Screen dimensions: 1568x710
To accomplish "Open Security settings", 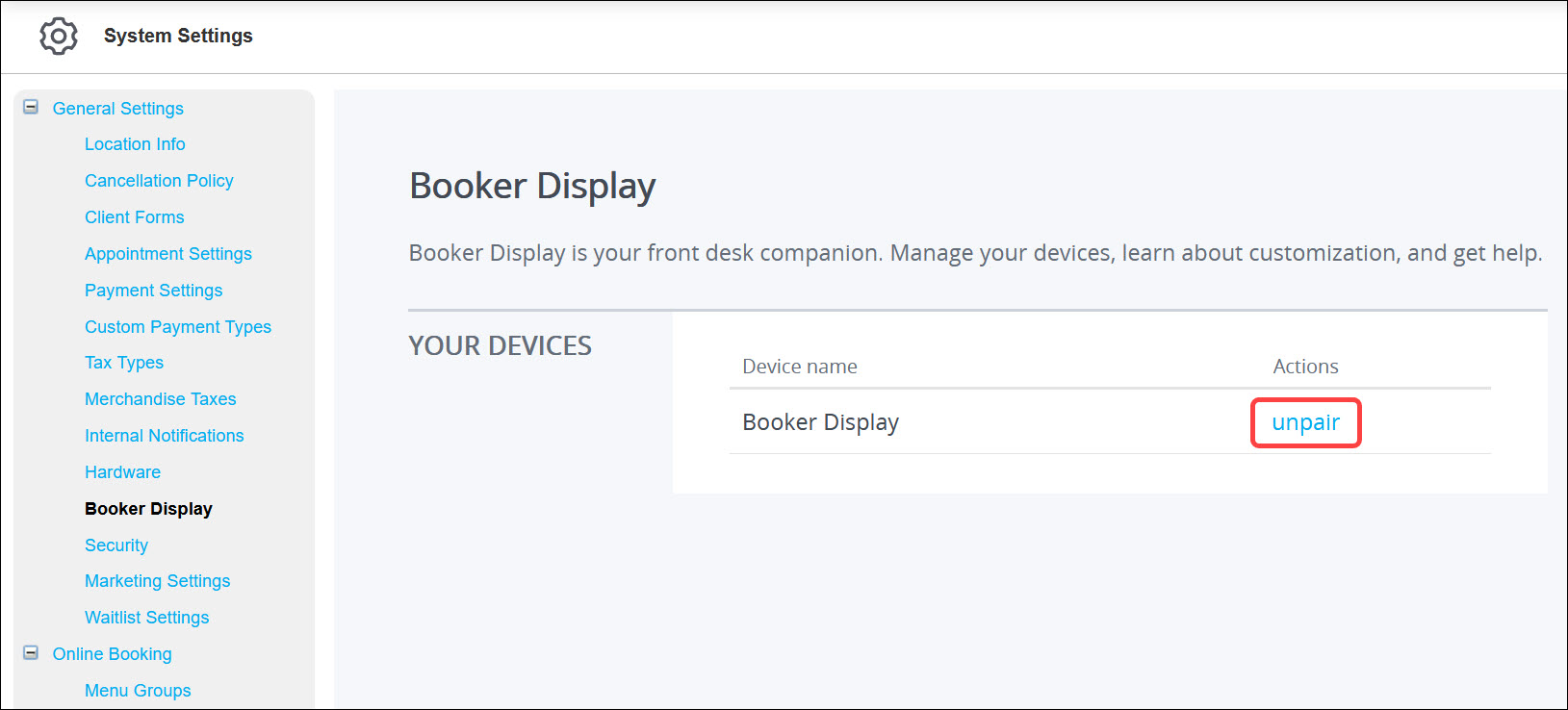I will point(116,545).
